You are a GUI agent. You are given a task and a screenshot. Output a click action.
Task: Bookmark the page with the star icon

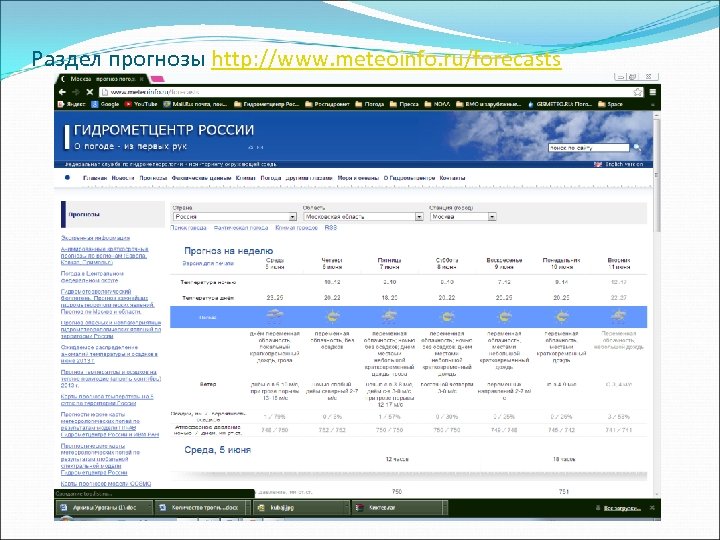(638, 92)
